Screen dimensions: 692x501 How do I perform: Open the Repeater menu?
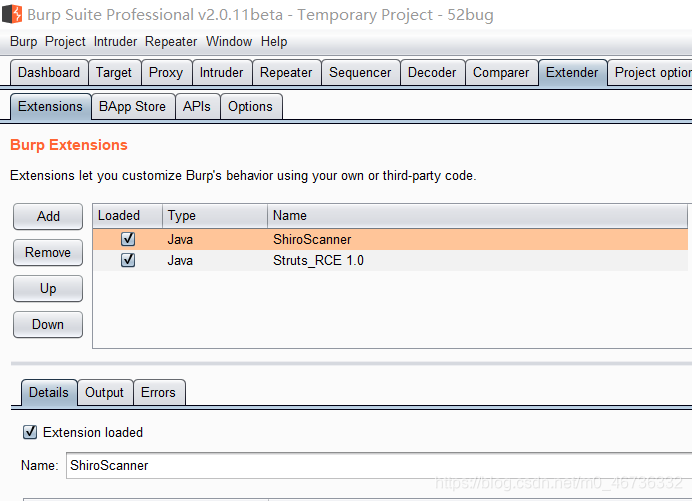coord(171,41)
